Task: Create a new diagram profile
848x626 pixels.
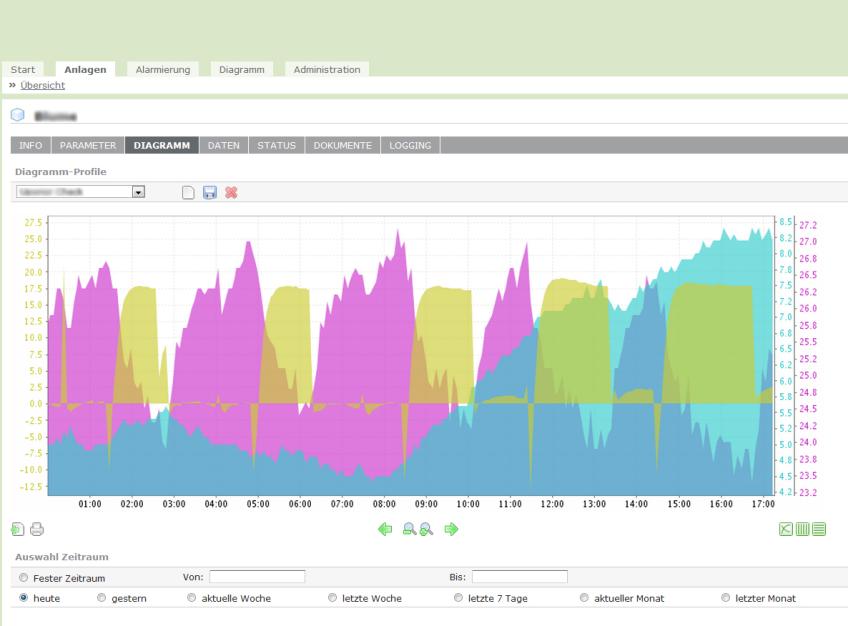Action: coord(187,191)
